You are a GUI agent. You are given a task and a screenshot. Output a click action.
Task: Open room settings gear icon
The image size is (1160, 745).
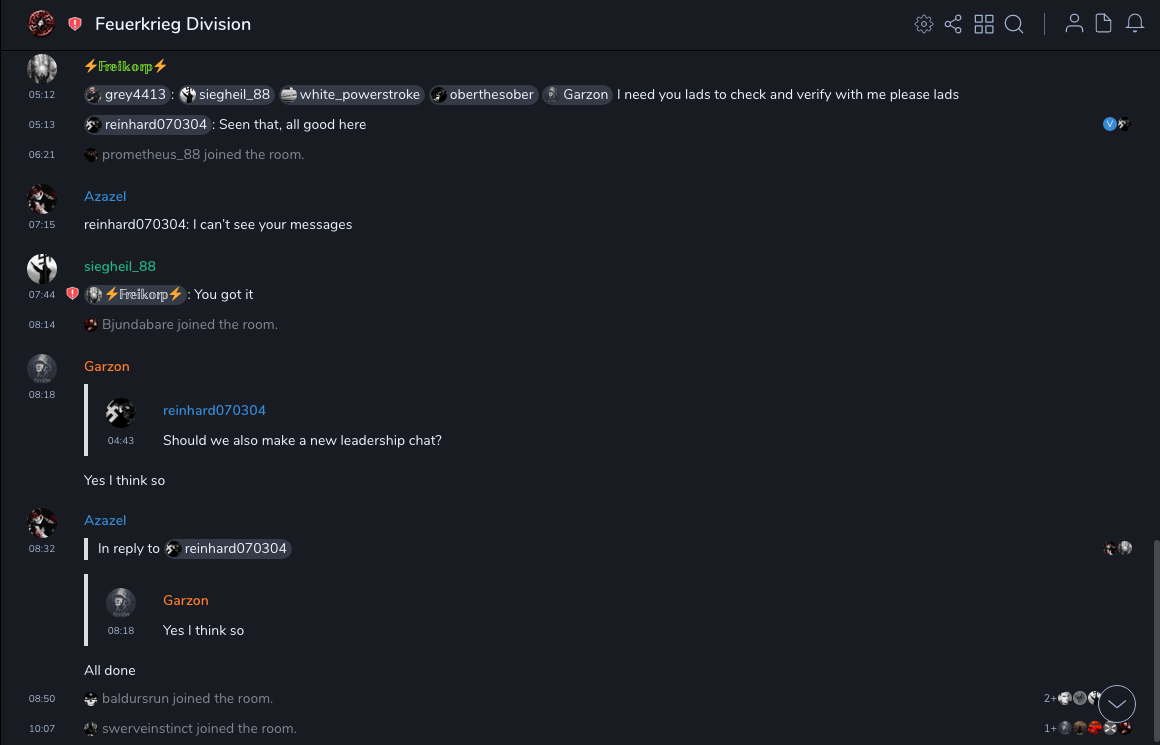(x=924, y=24)
